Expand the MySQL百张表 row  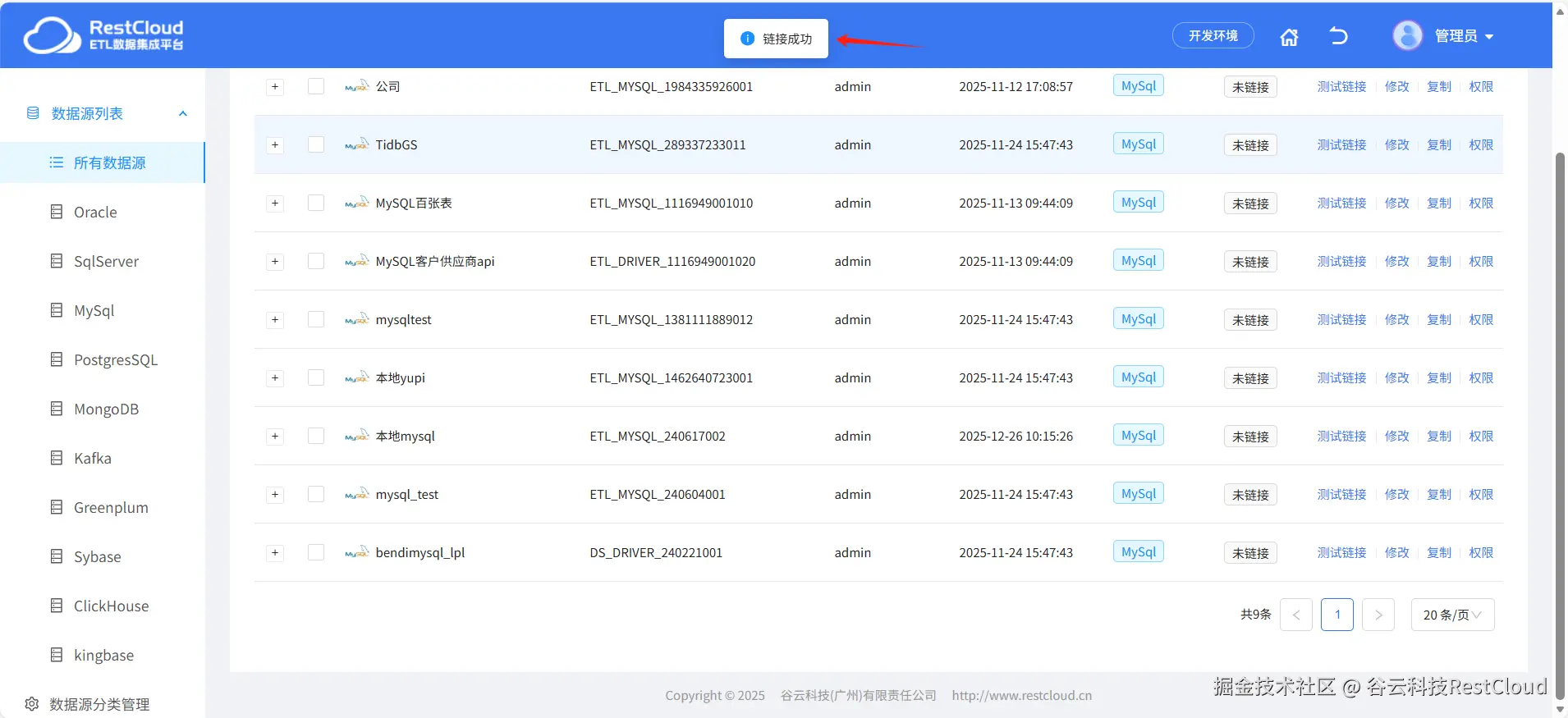click(275, 203)
